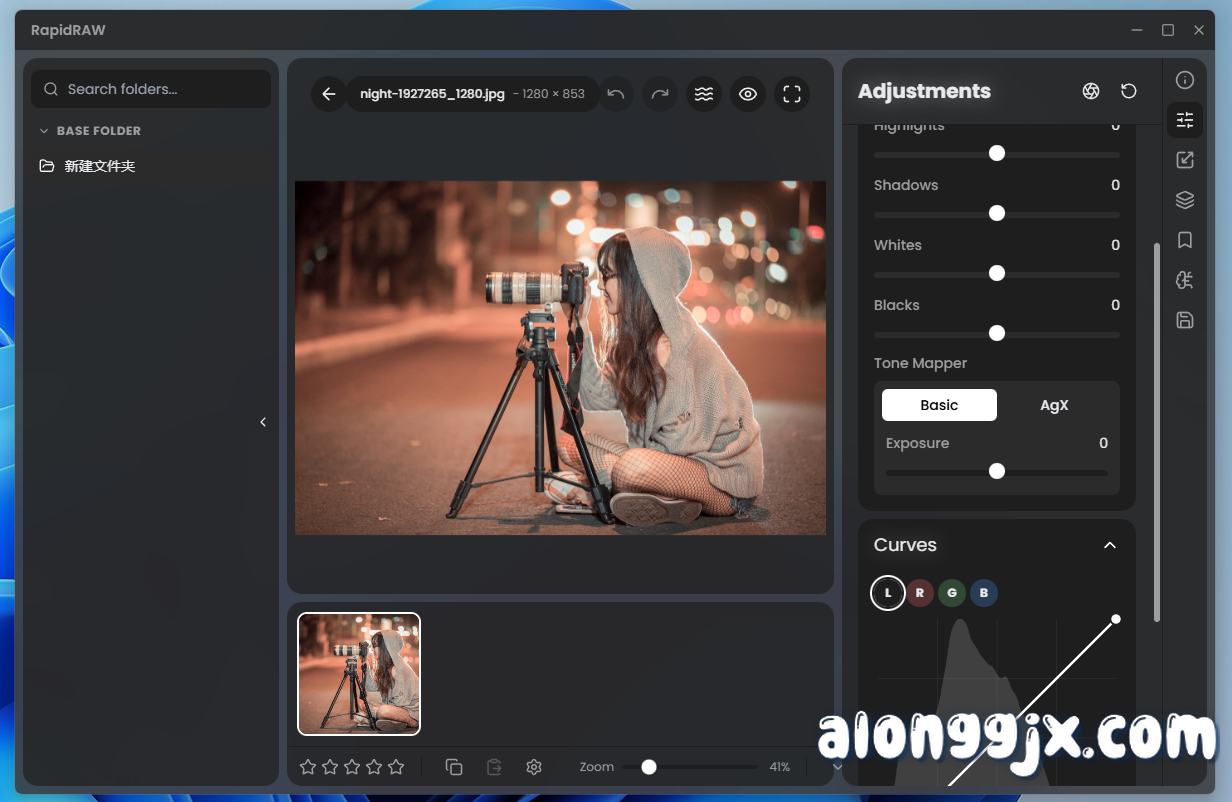
Task: Copy adjustments using the copy icon
Action: click(x=454, y=767)
